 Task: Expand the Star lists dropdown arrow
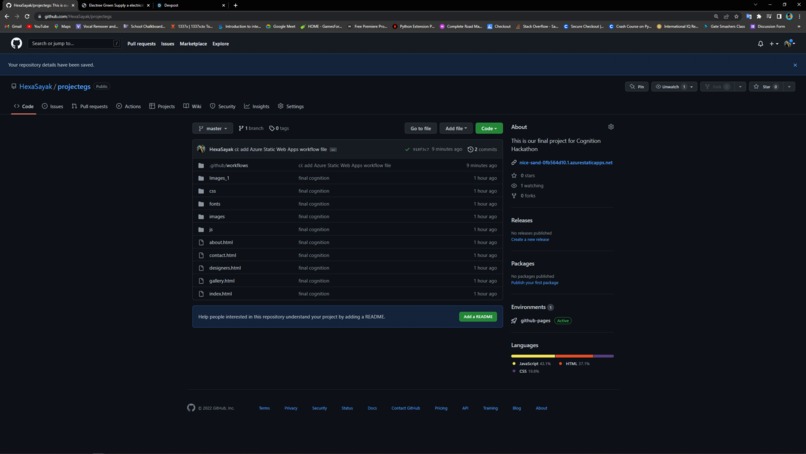click(789, 87)
